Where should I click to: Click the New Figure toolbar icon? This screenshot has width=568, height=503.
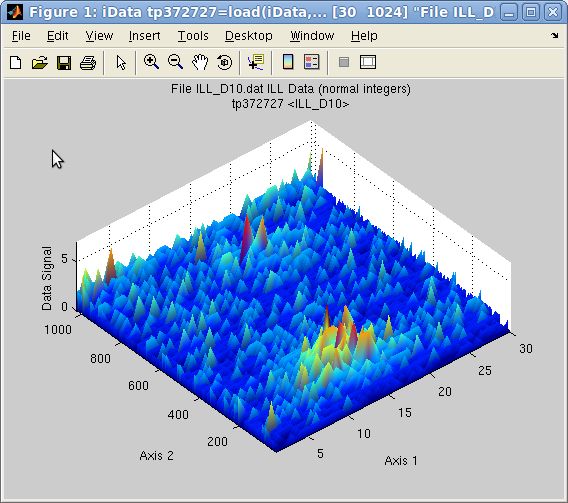16,63
